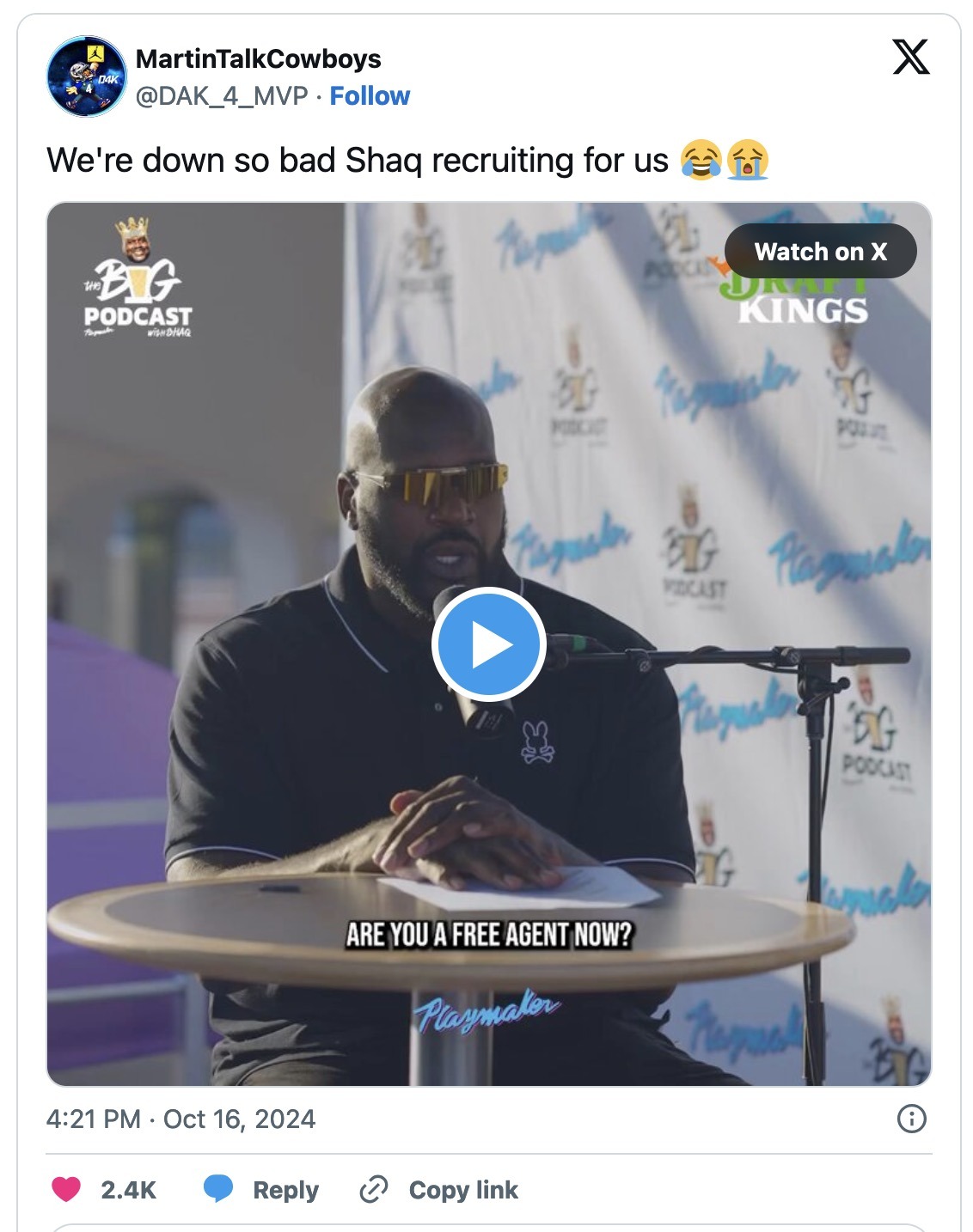Open the tweet info icon
The height and width of the screenshot is (1232, 973).
pyautogui.click(x=911, y=1119)
